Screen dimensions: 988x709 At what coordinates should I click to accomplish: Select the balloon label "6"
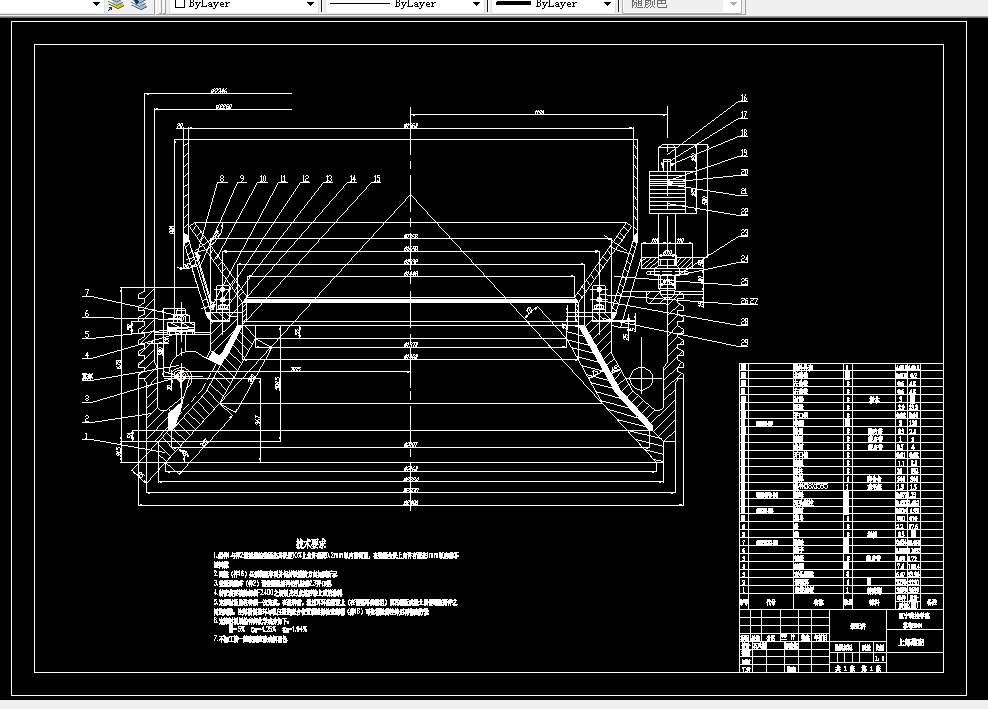(x=87, y=313)
